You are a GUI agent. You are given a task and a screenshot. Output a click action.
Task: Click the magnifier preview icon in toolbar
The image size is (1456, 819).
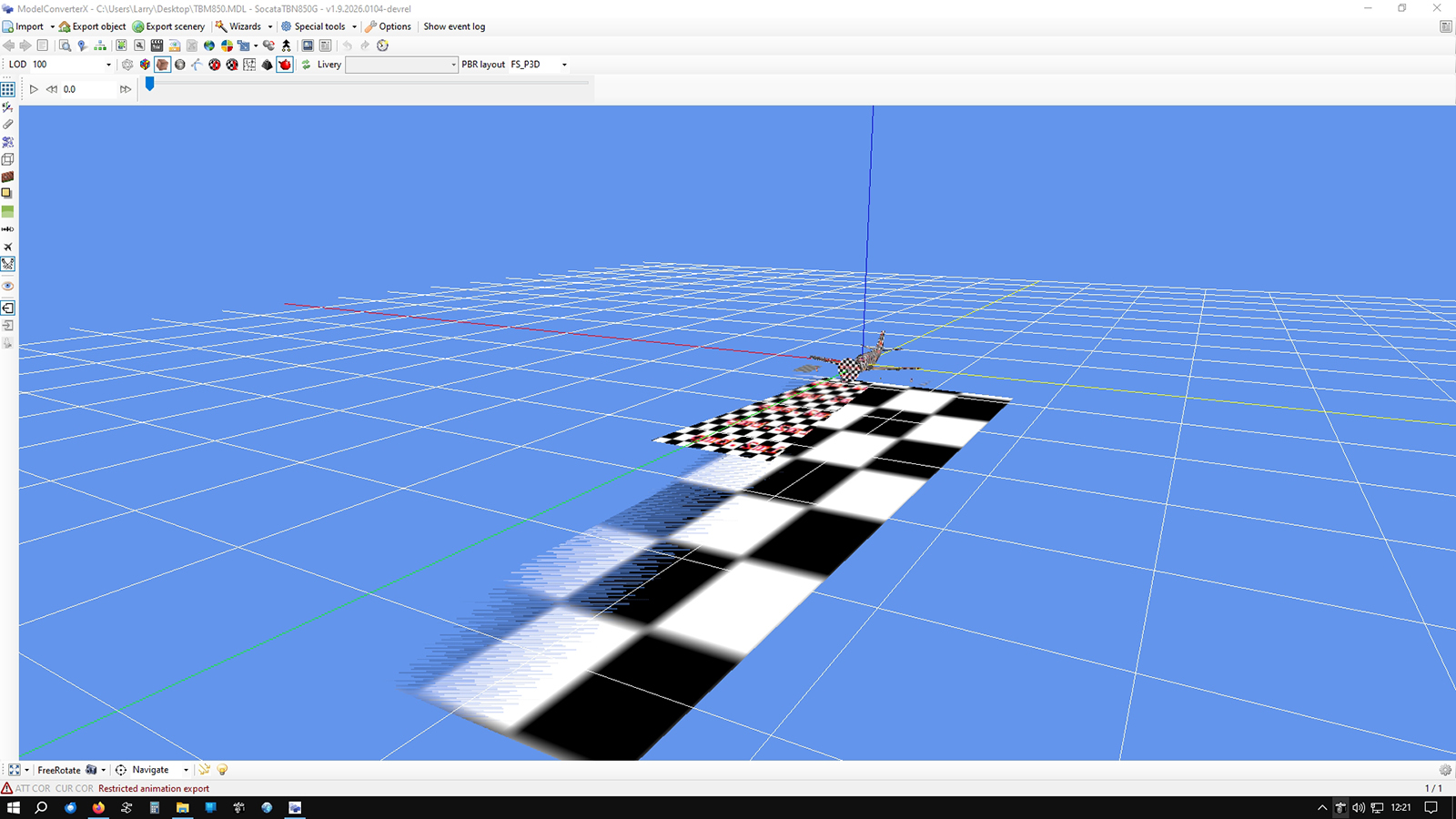pos(65,45)
